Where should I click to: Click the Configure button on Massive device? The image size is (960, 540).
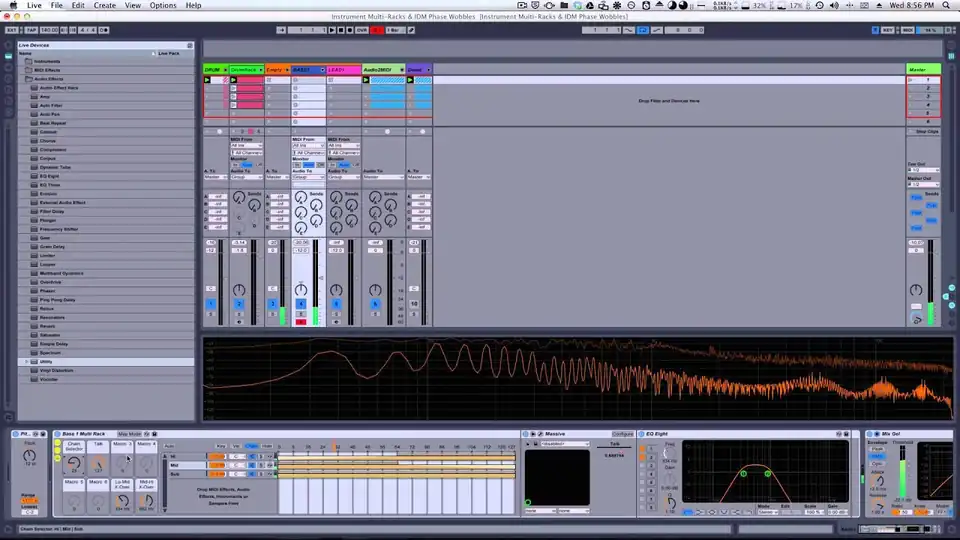point(623,434)
